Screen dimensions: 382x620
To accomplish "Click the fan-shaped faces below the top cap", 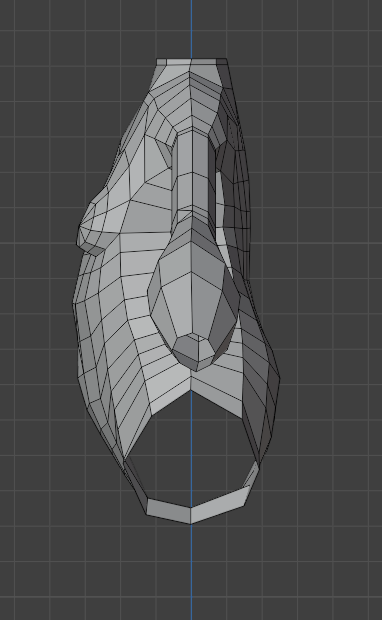I will click(x=190, y=95).
